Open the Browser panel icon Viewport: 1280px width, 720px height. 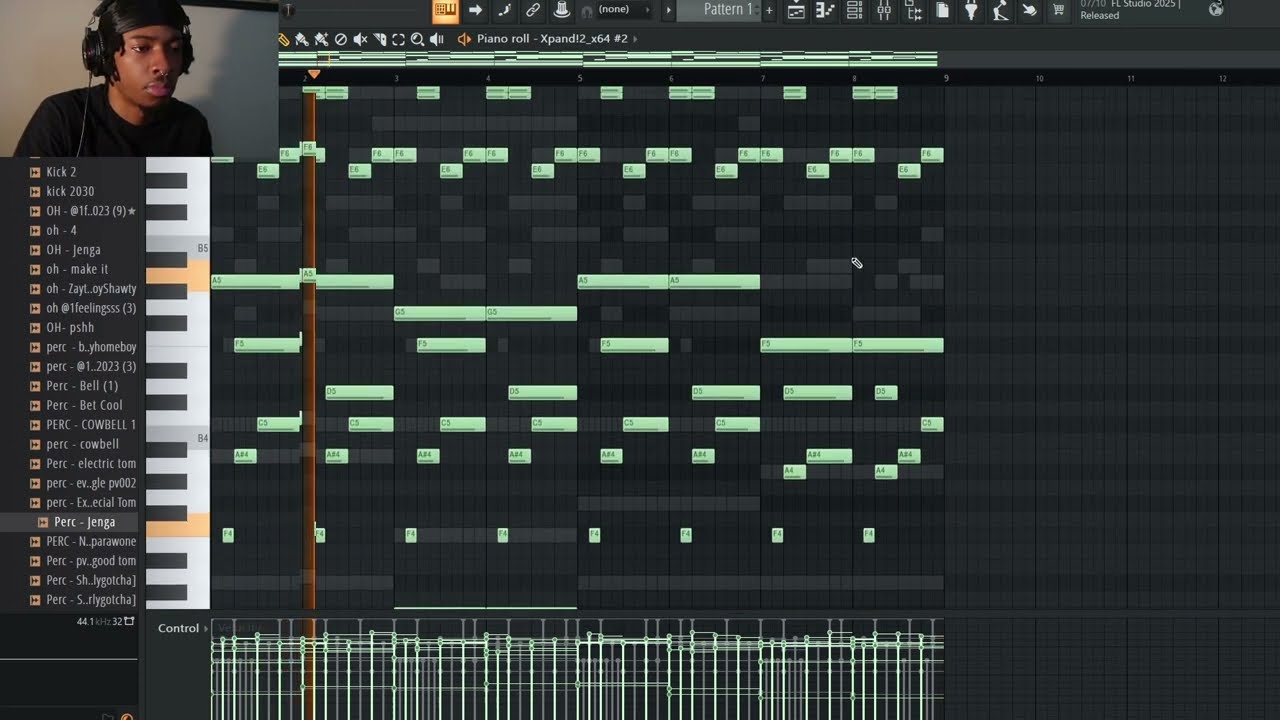pos(913,10)
